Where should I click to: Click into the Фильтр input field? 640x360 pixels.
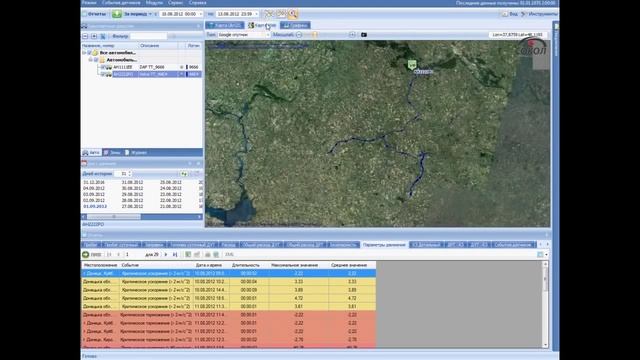[148, 36]
